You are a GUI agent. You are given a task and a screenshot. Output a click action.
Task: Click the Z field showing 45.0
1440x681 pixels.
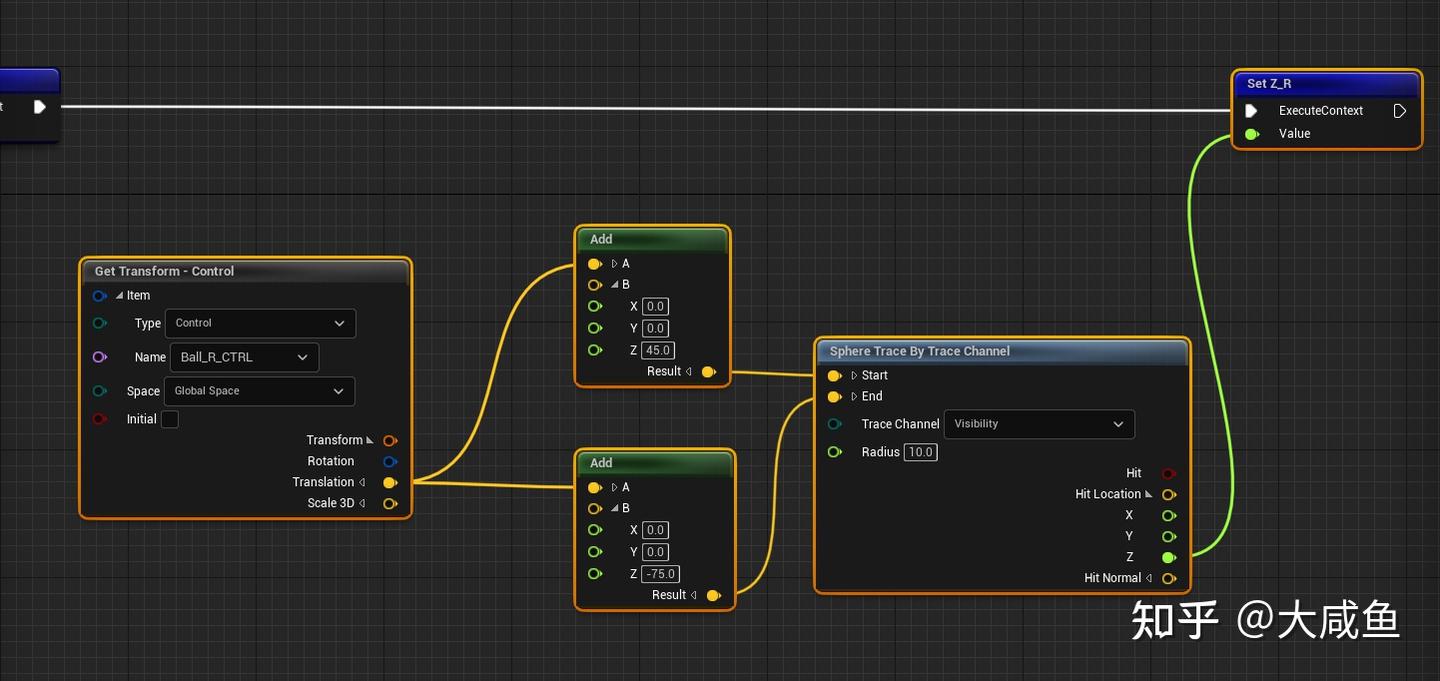click(658, 350)
